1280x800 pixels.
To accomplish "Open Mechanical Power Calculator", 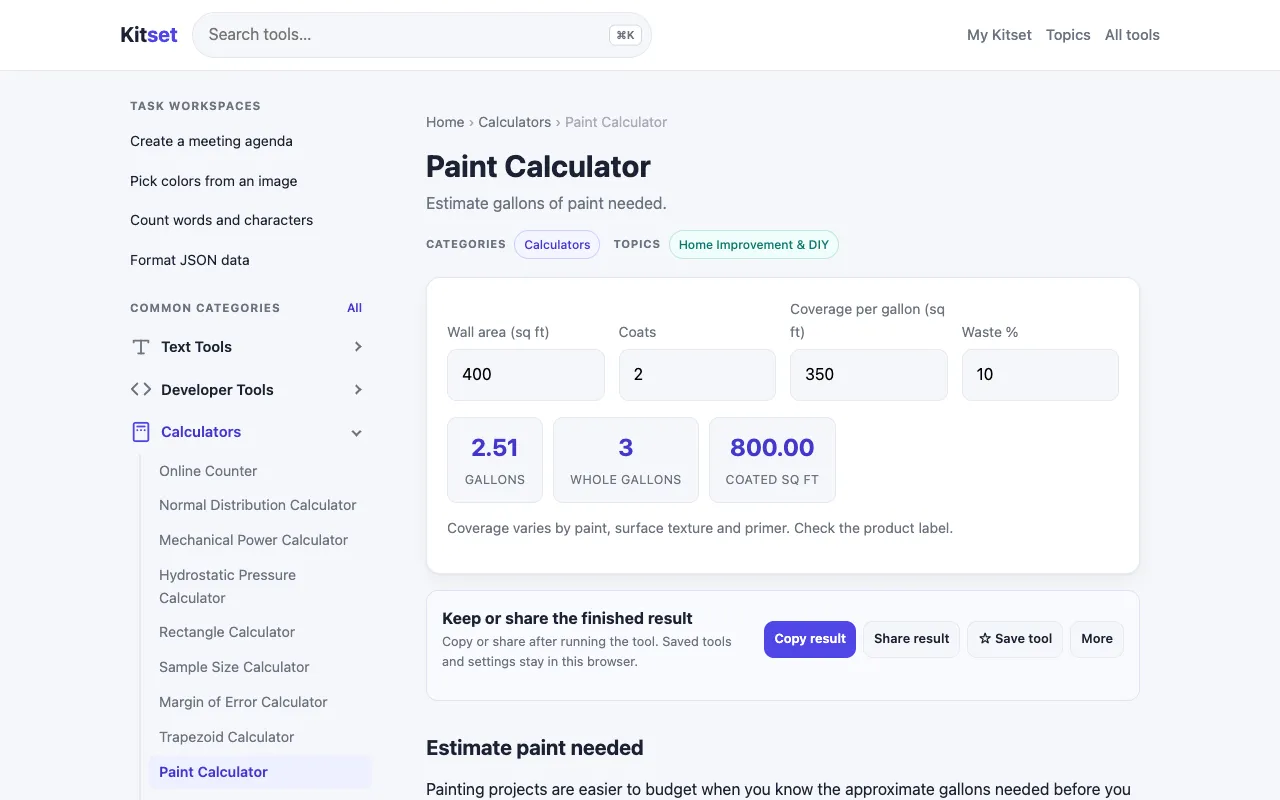I will (x=253, y=540).
